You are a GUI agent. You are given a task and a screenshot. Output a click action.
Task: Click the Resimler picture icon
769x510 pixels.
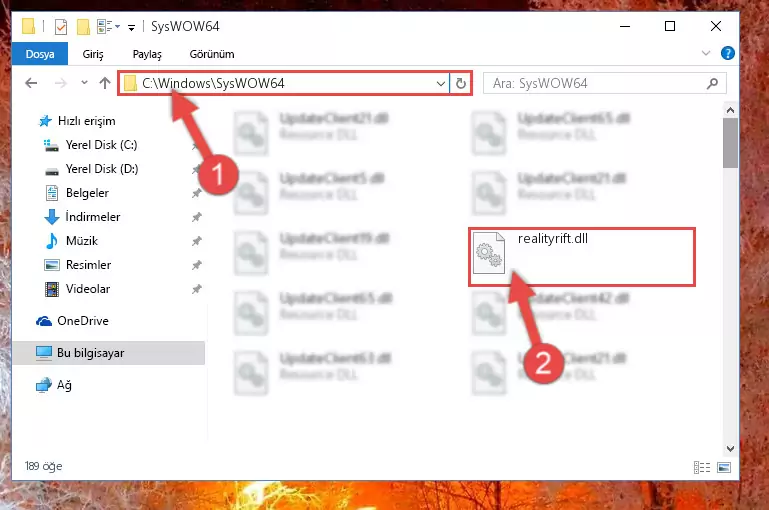(52, 265)
